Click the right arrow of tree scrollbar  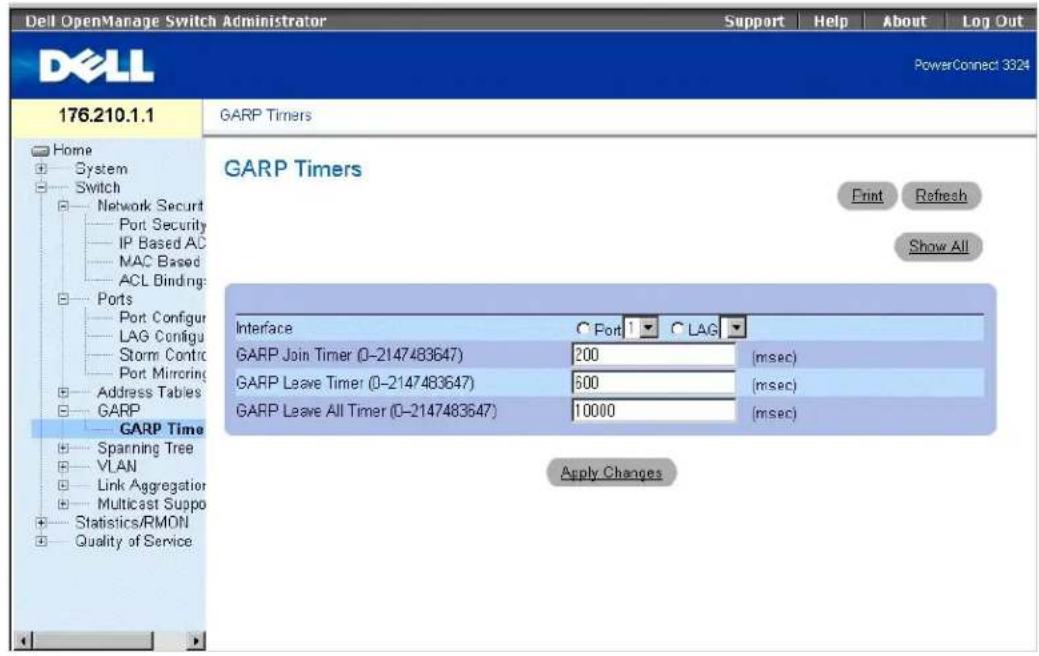pos(195,641)
